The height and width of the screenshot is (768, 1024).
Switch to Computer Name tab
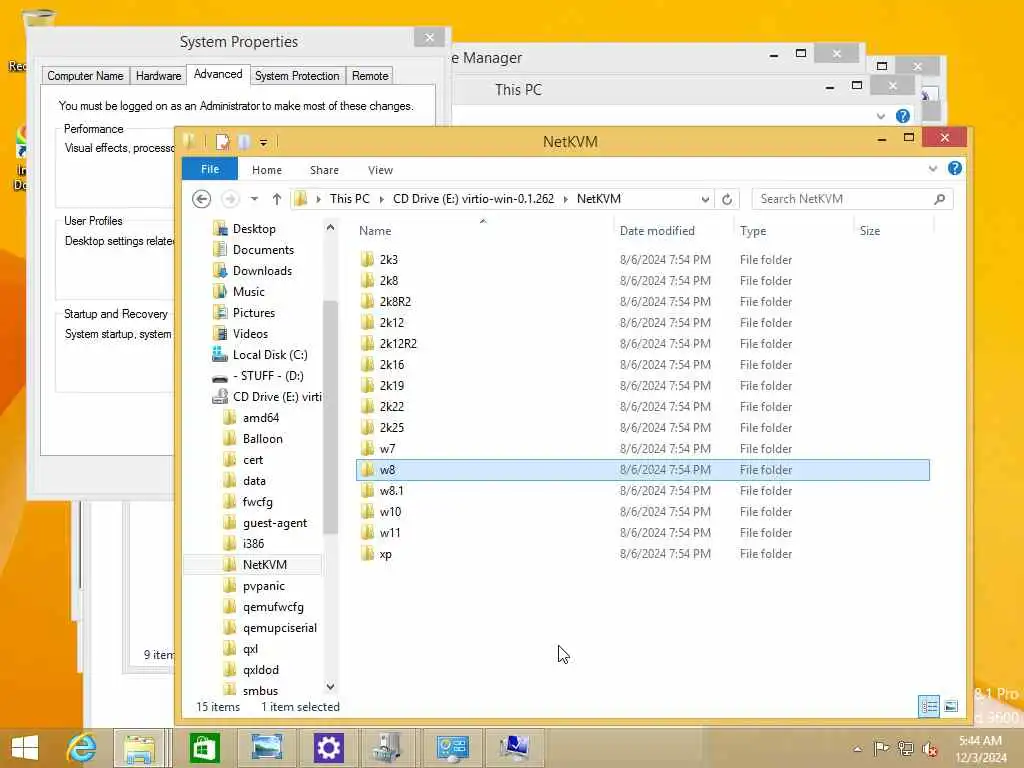(86, 76)
